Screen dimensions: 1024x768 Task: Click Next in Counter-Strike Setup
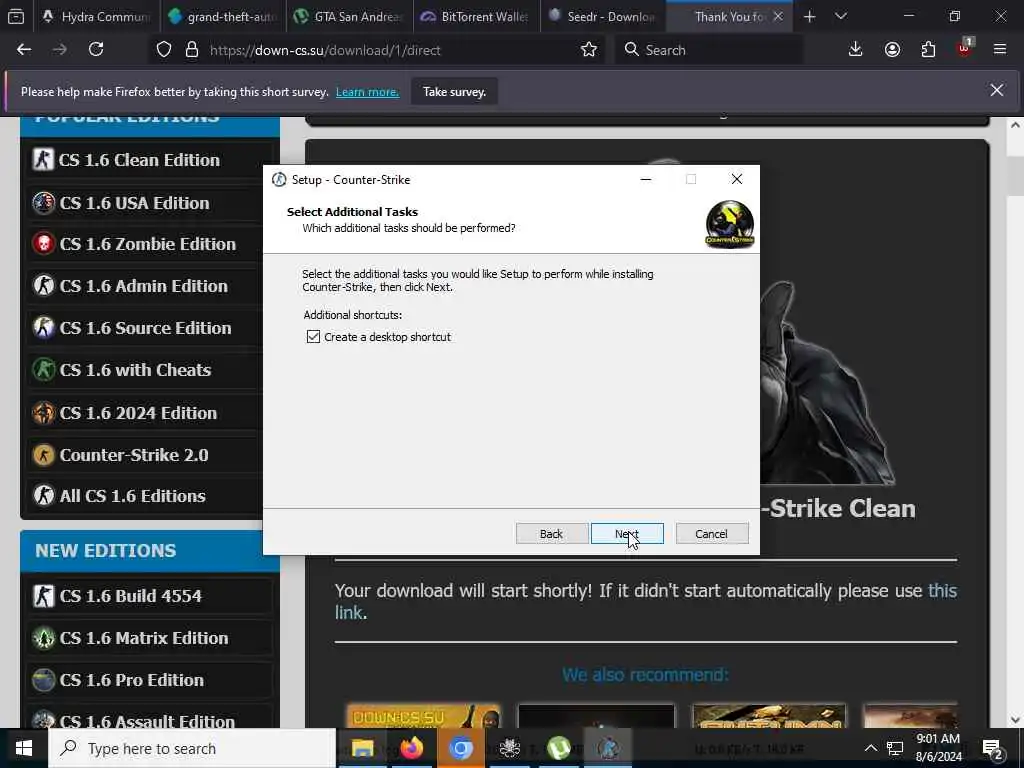[627, 534]
